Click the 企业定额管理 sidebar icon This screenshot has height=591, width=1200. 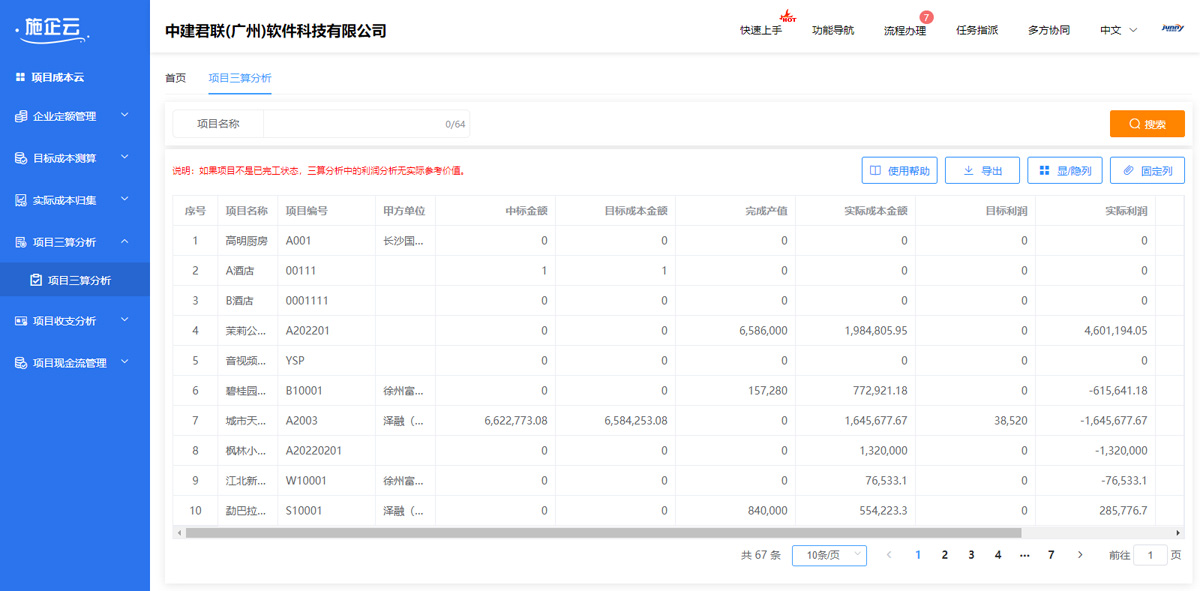21,116
